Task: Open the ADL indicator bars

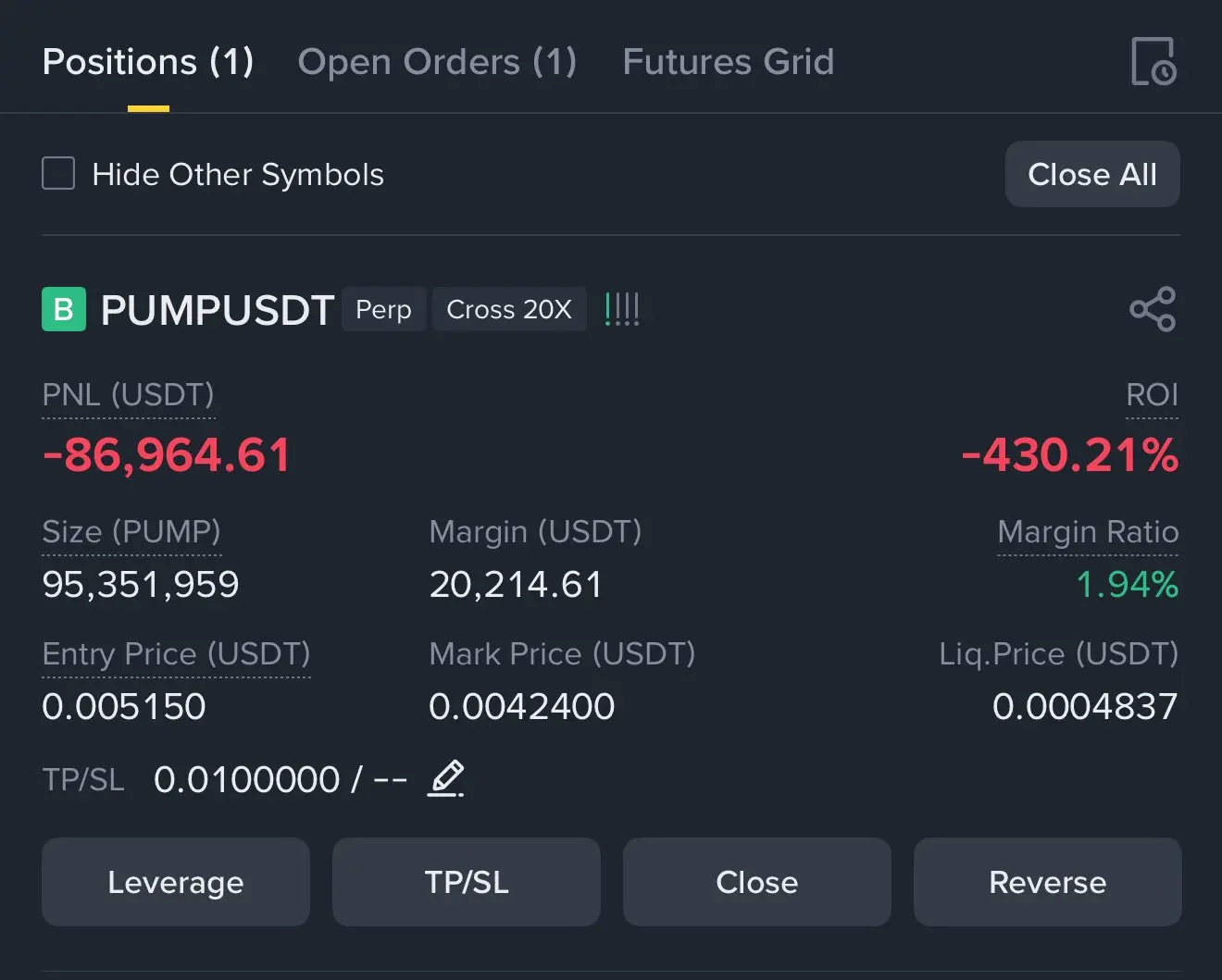Action: (x=621, y=309)
